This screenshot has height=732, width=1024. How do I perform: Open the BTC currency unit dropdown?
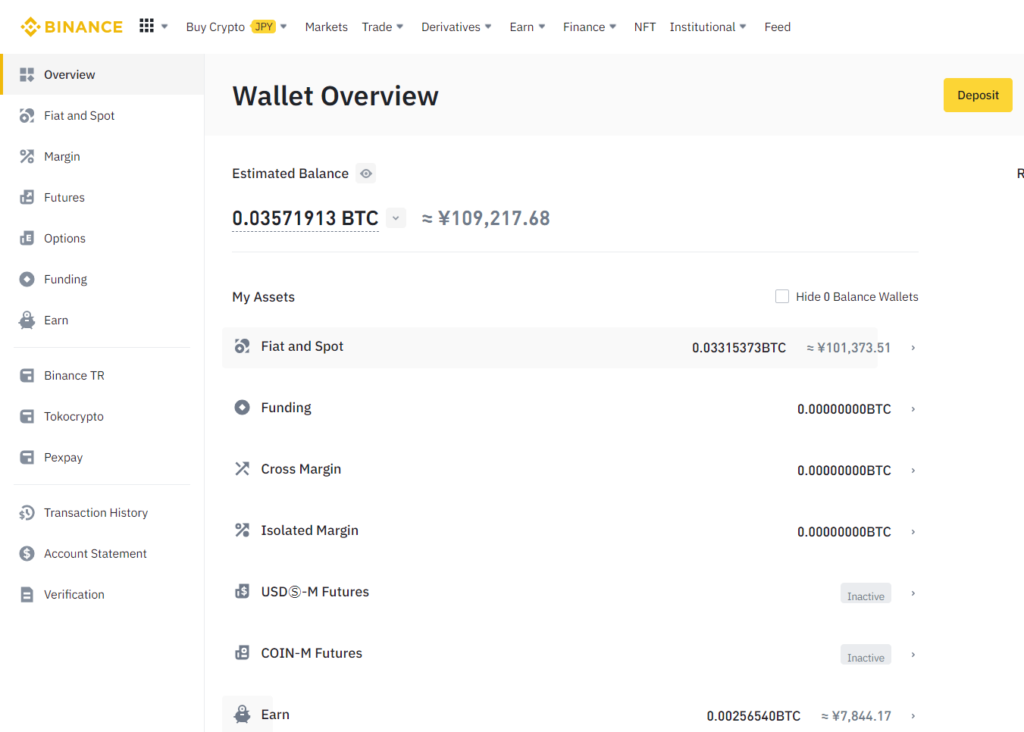pos(396,218)
